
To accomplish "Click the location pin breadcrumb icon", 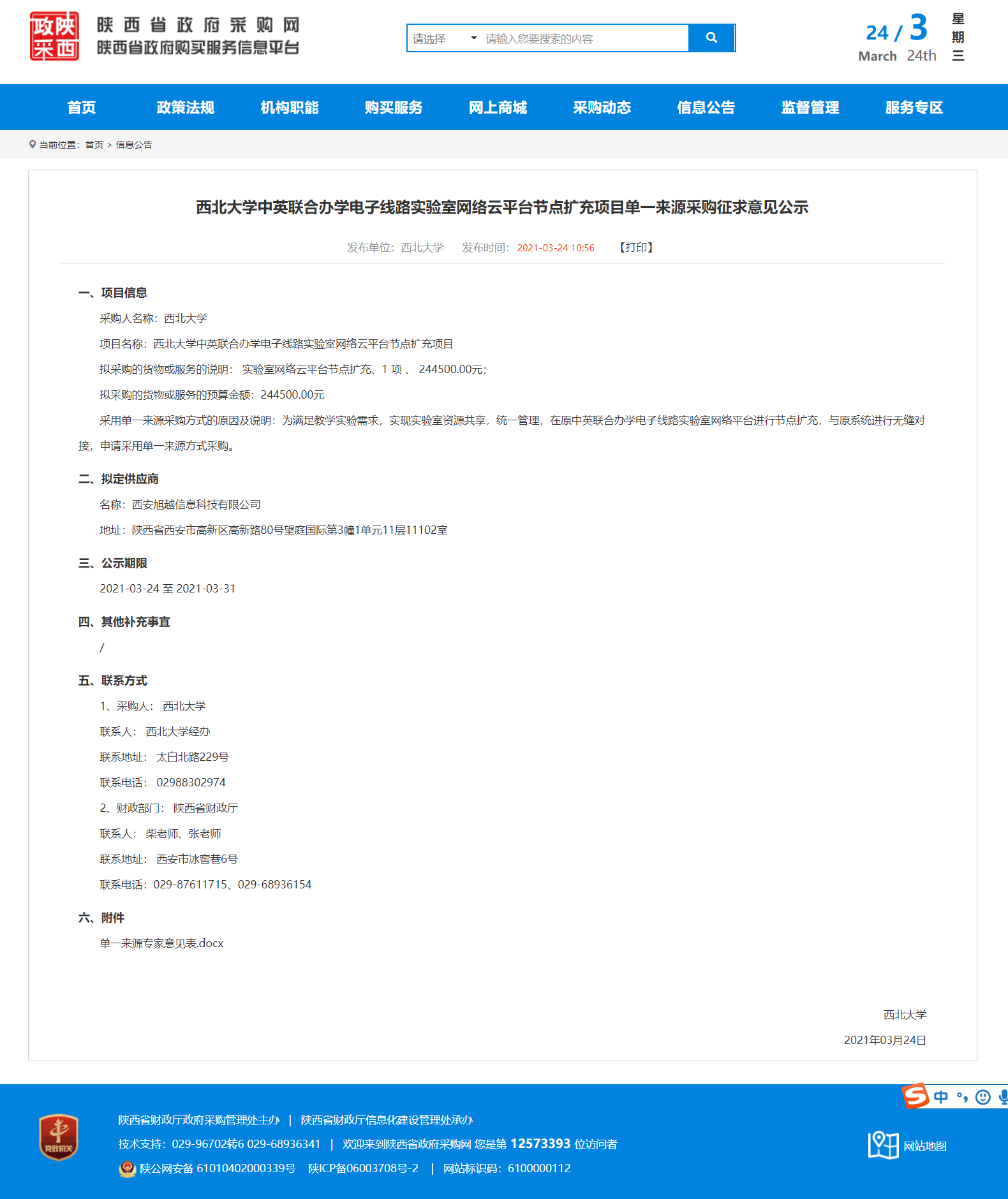I will (x=33, y=145).
